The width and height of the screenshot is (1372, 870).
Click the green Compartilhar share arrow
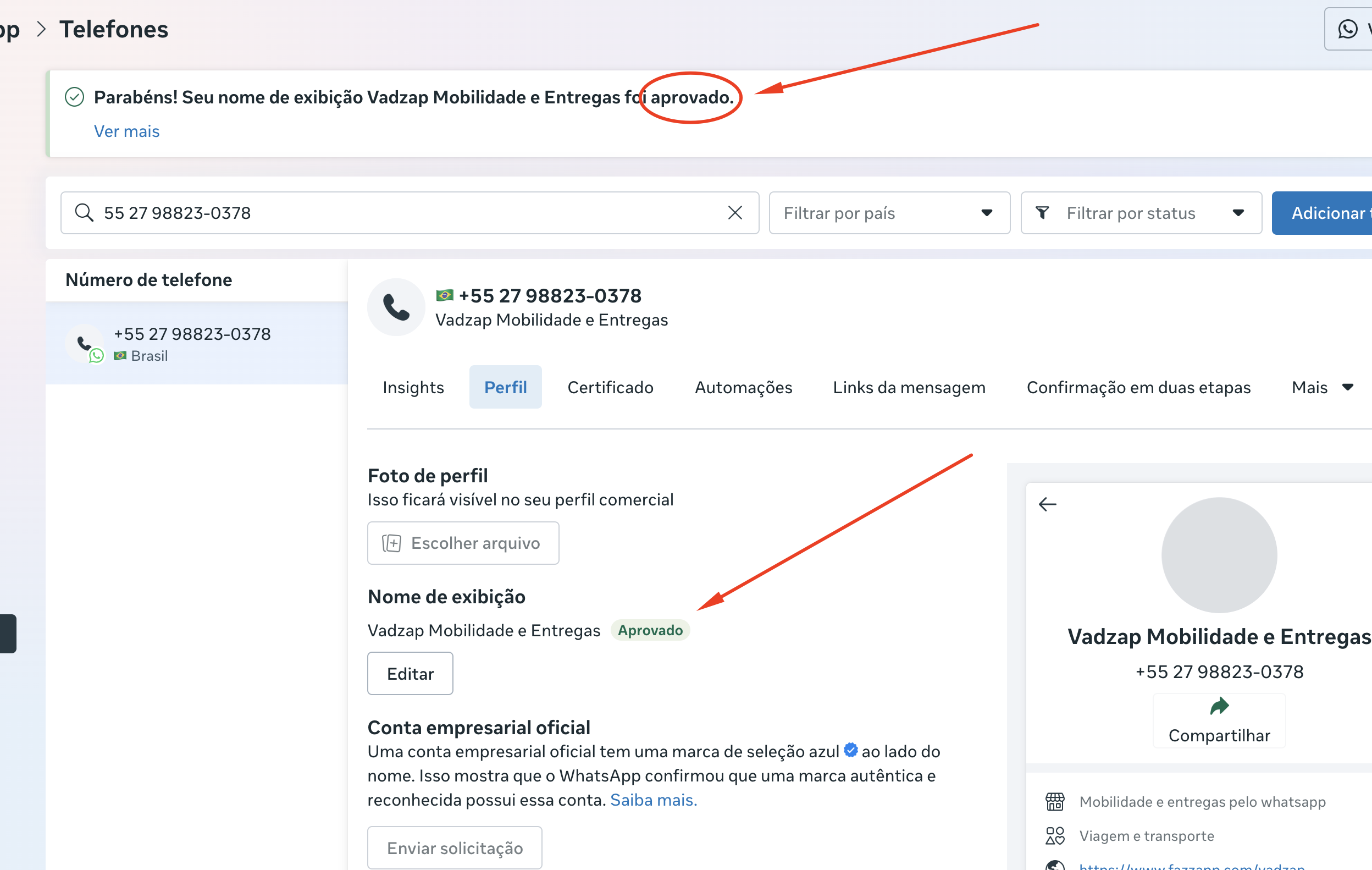click(1219, 707)
